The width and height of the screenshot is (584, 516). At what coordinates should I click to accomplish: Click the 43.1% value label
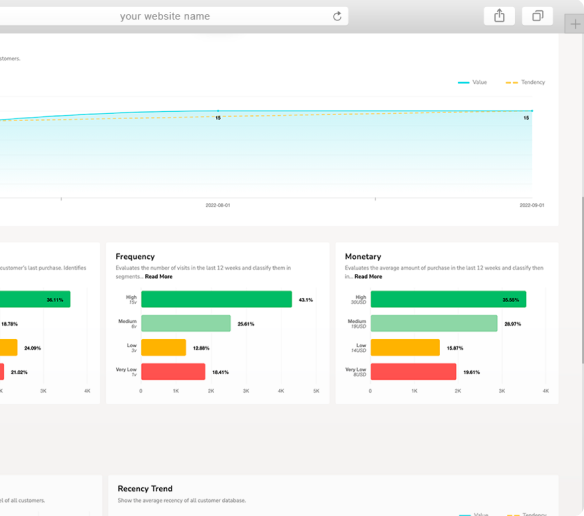(x=306, y=300)
